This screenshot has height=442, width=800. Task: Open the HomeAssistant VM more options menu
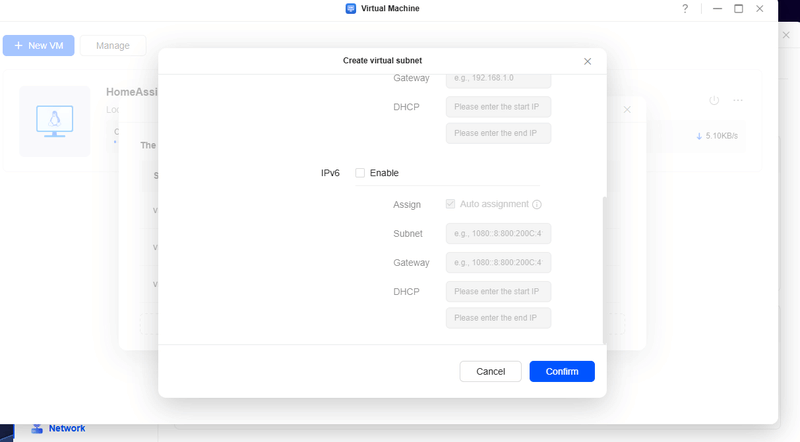[x=738, y=100]
